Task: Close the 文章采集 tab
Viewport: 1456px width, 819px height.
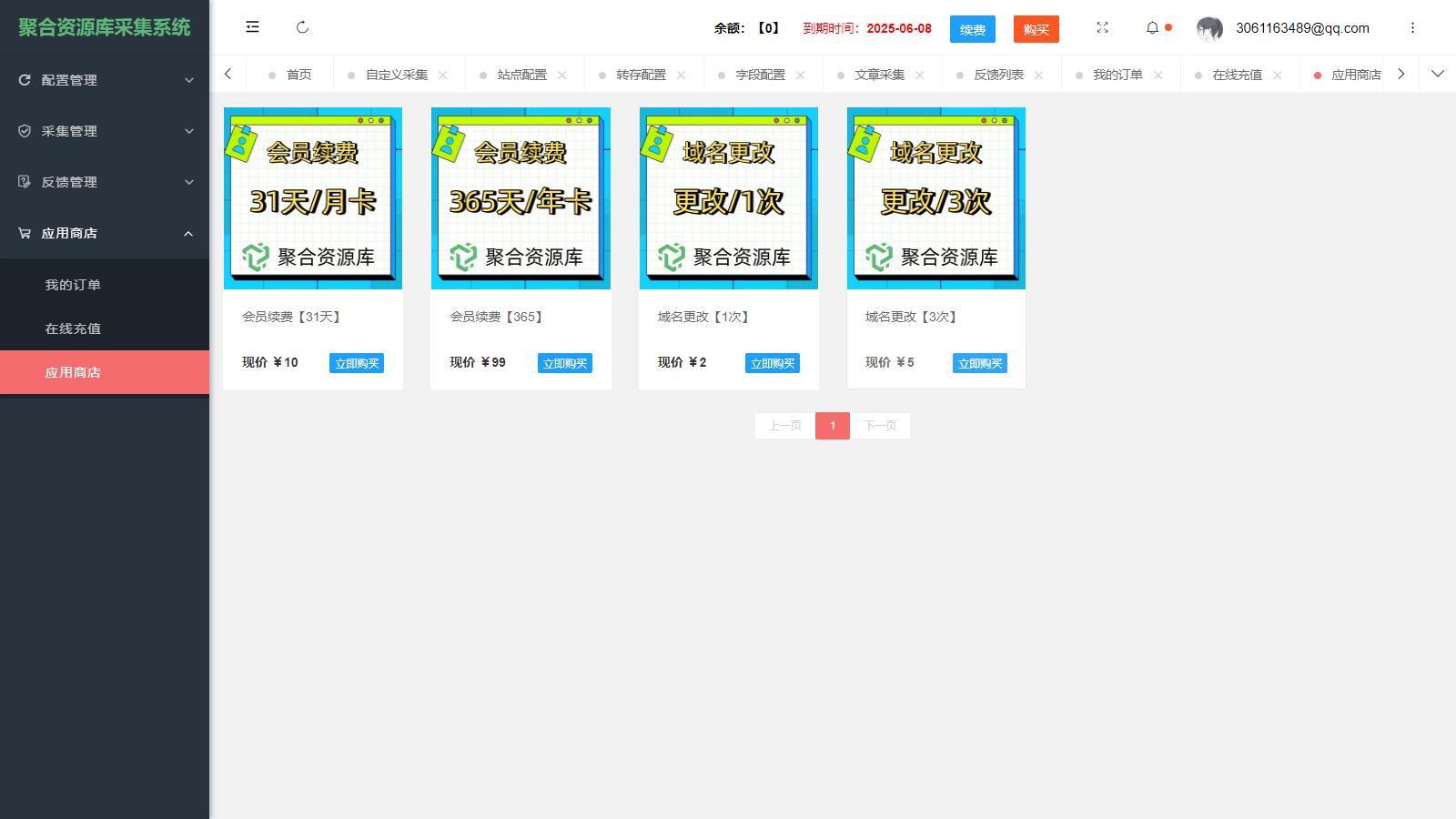Action: 920,75
